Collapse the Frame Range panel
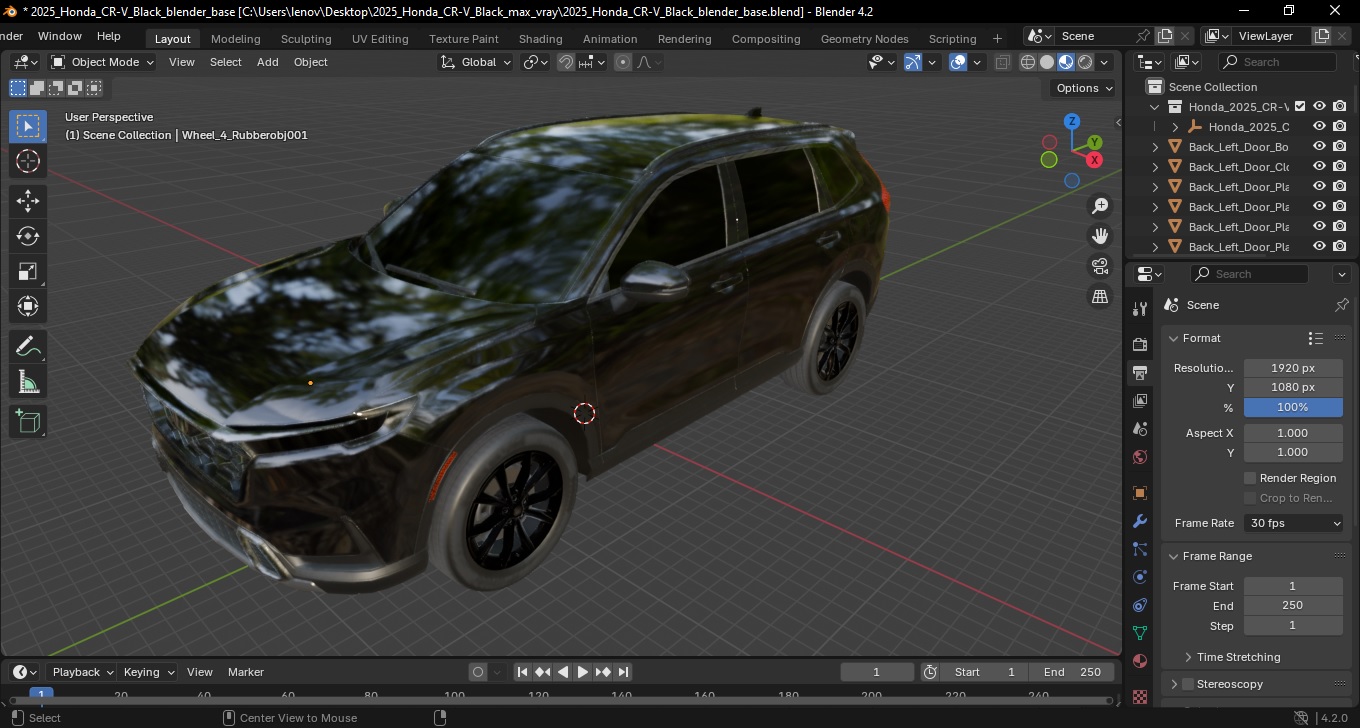This screenshot has width=1360, height=728. (1175, 556)
